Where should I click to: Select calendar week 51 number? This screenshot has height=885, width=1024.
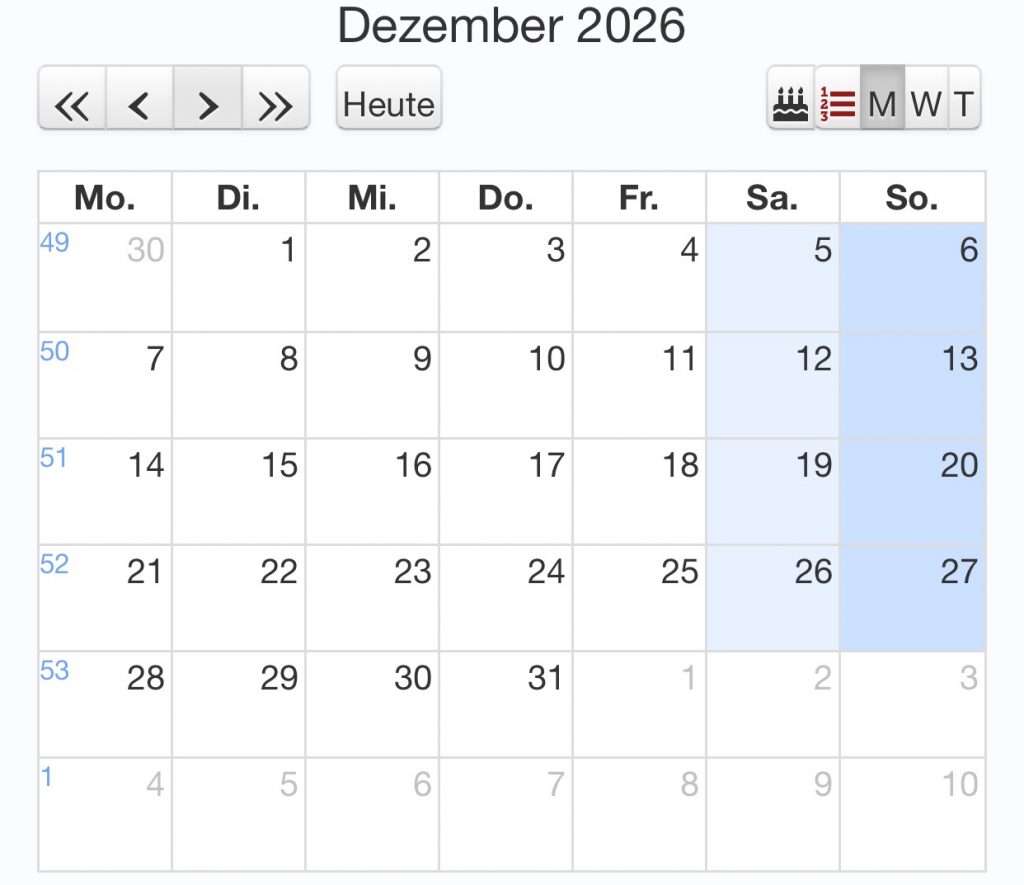pyautogui.click(x=54, y=457)
